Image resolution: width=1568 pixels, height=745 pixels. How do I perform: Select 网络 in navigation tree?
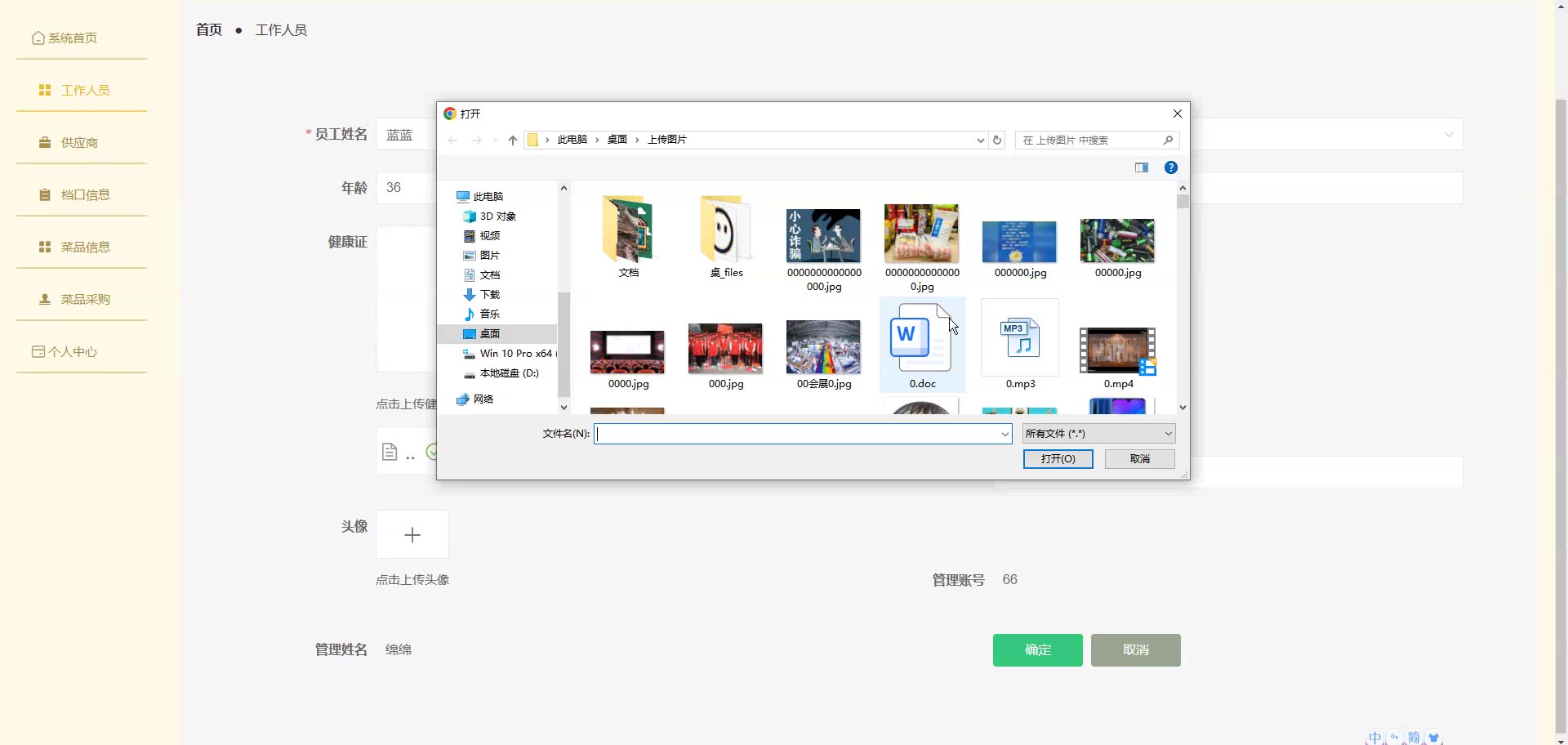tap(475, 399)
